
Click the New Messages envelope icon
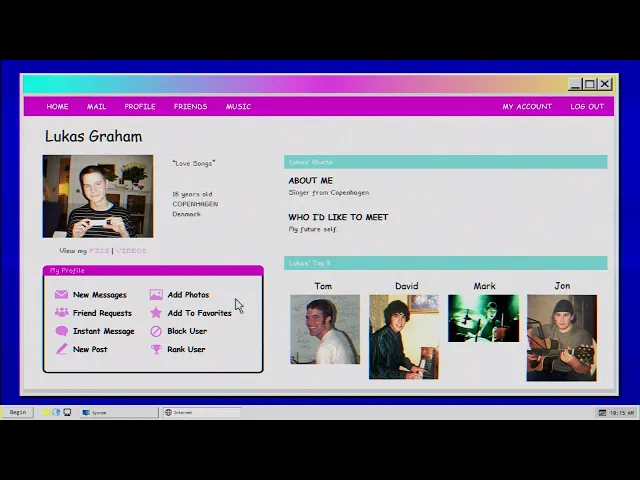click(61, 294)
